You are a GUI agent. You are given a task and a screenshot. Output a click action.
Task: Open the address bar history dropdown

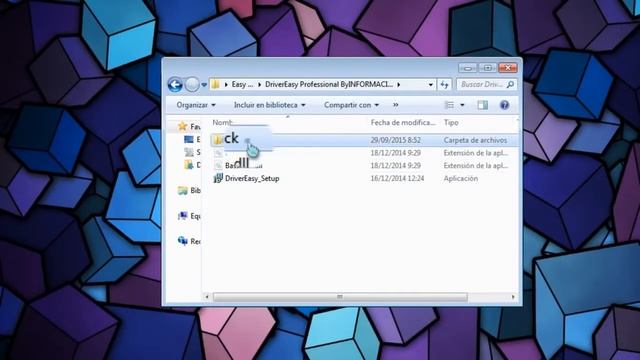click(431, 84)
